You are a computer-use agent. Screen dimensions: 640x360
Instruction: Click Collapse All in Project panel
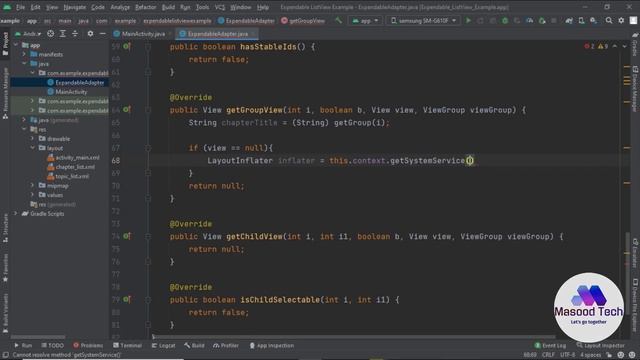(x=75, y=33)
